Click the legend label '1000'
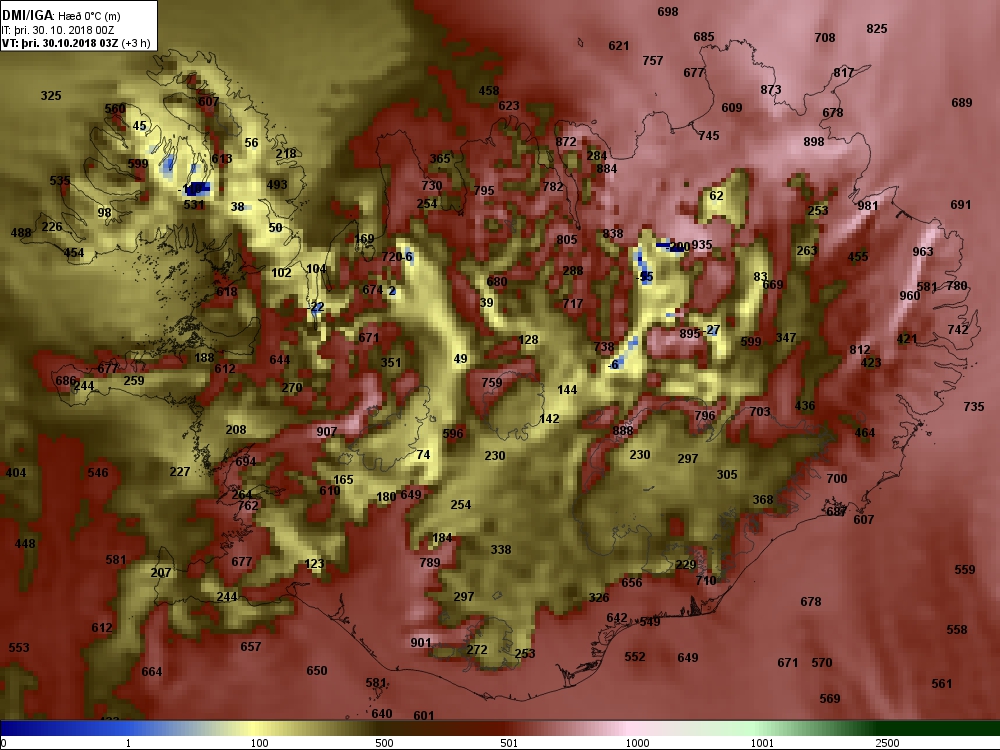Image resolution: width=1000 pixels, height=750 pixels. [x=637, y=743]
